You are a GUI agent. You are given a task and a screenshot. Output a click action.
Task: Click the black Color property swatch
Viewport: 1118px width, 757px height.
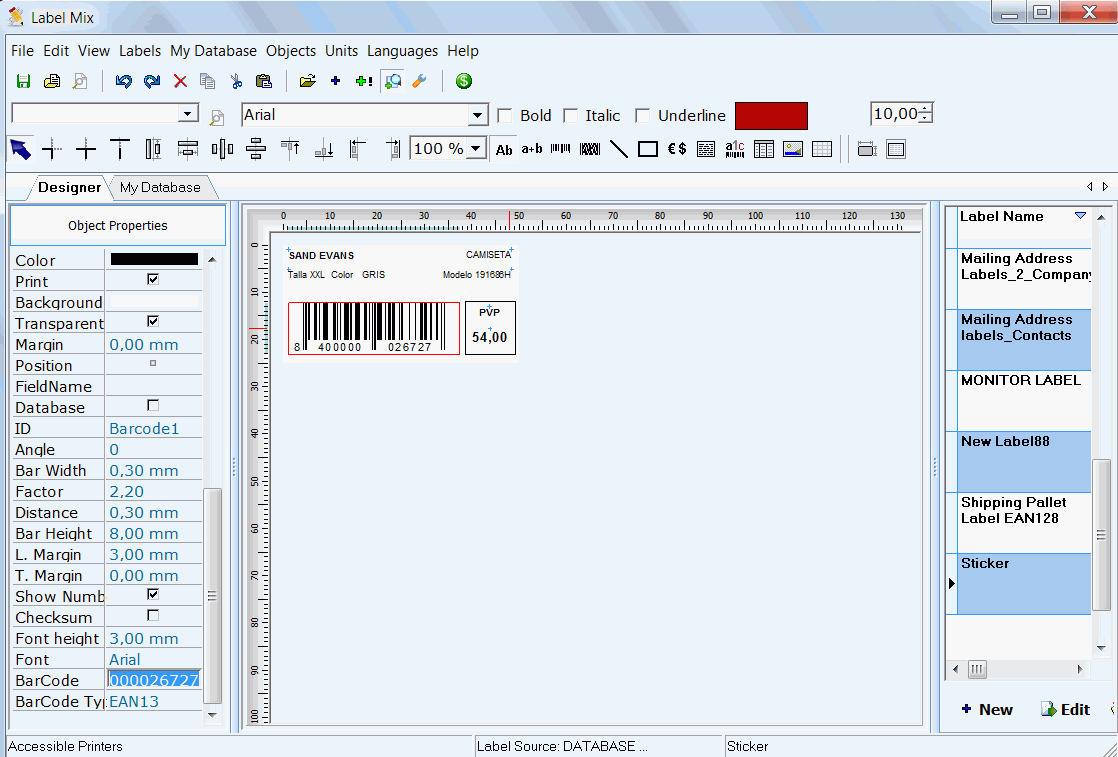click(154, 259)
